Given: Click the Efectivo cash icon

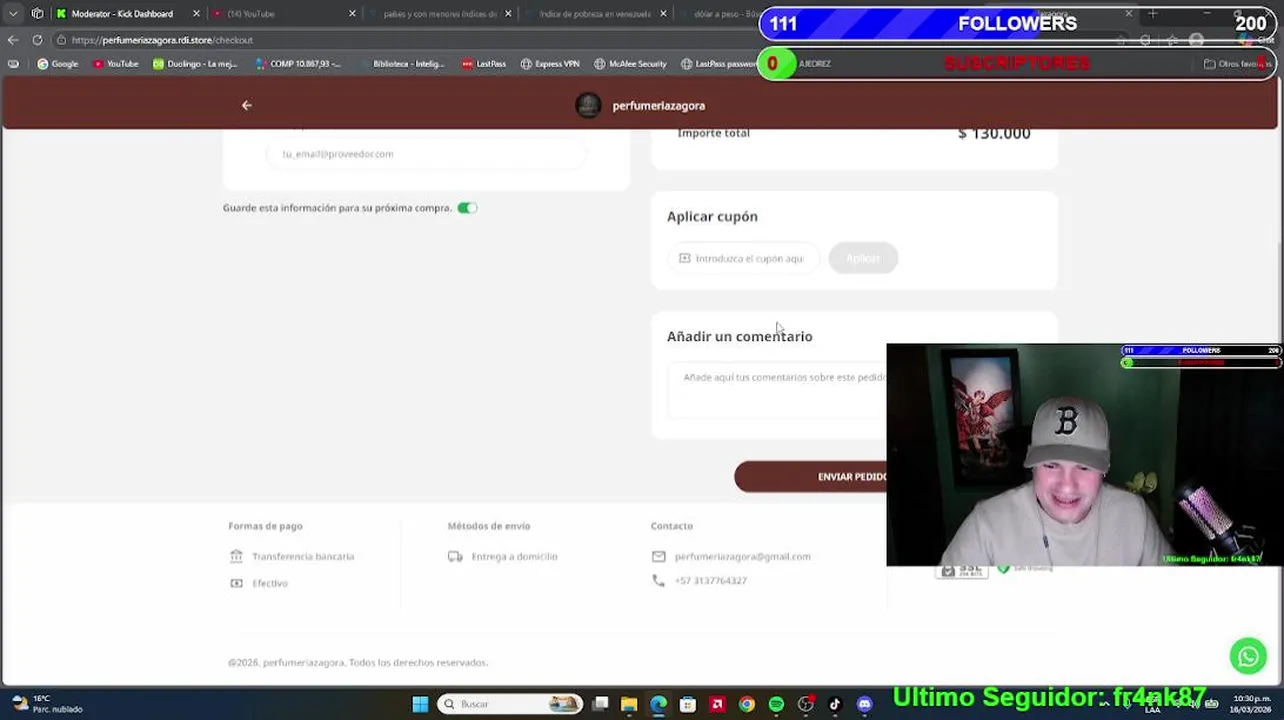Looking at the screenshot, I should click(236, 583).
